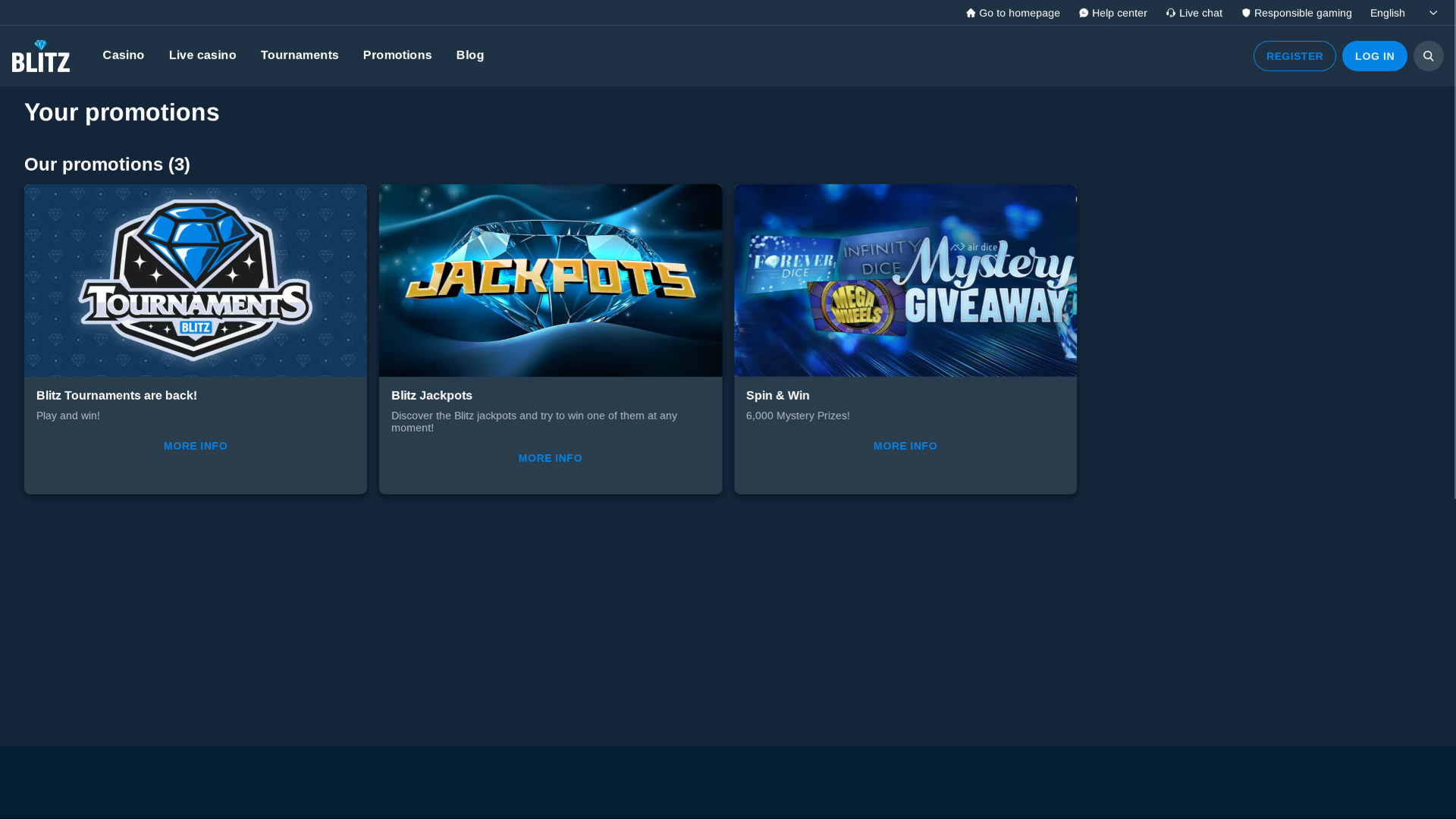The image size is (1456, 819).
Task: Navigate to the Blog section
Action: 469,55
